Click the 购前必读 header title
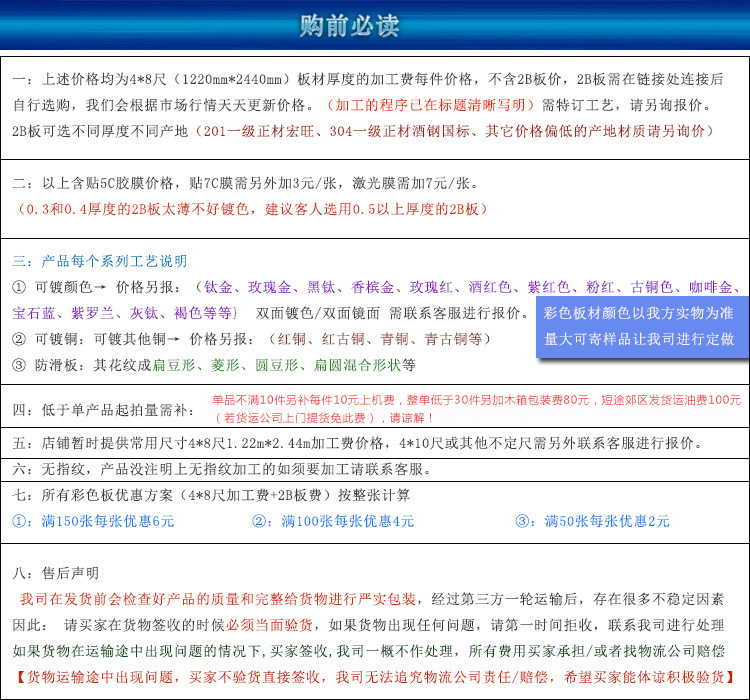 point(374,25)
